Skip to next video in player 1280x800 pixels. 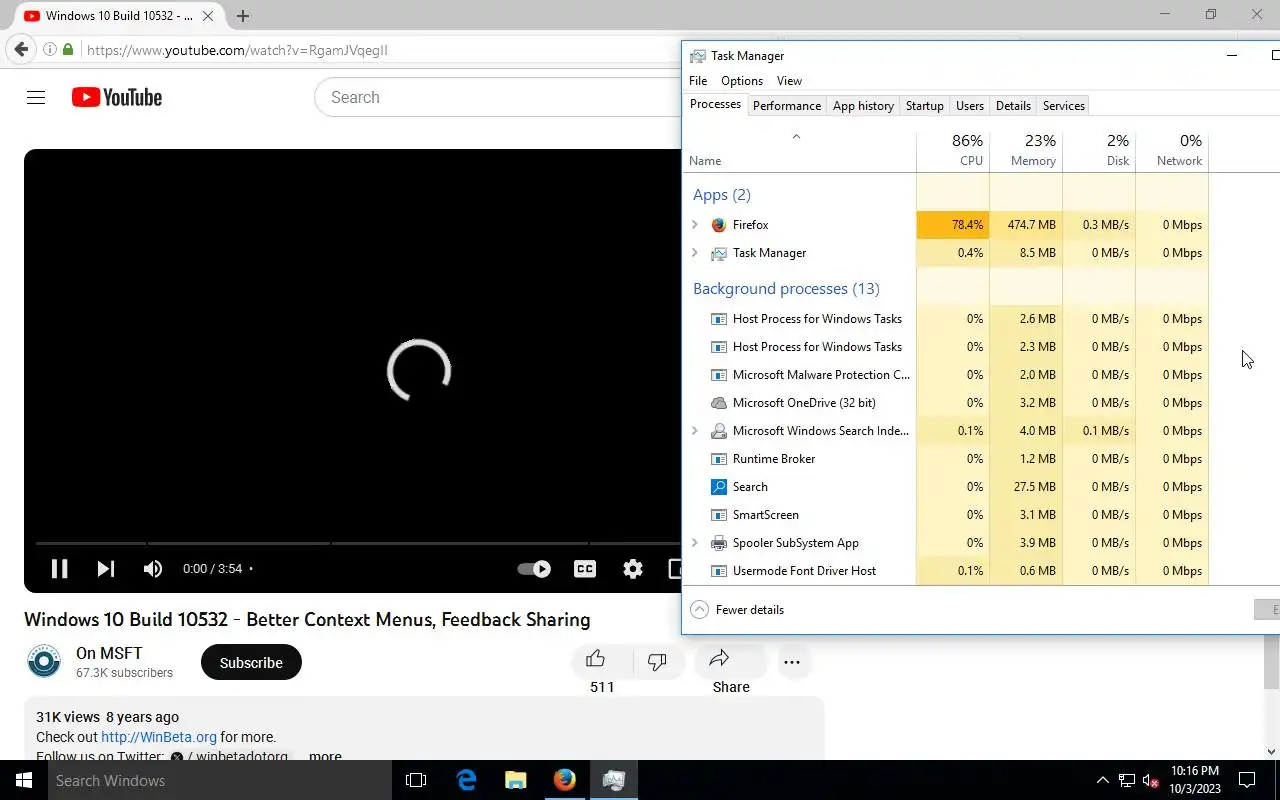pos(105,569)
